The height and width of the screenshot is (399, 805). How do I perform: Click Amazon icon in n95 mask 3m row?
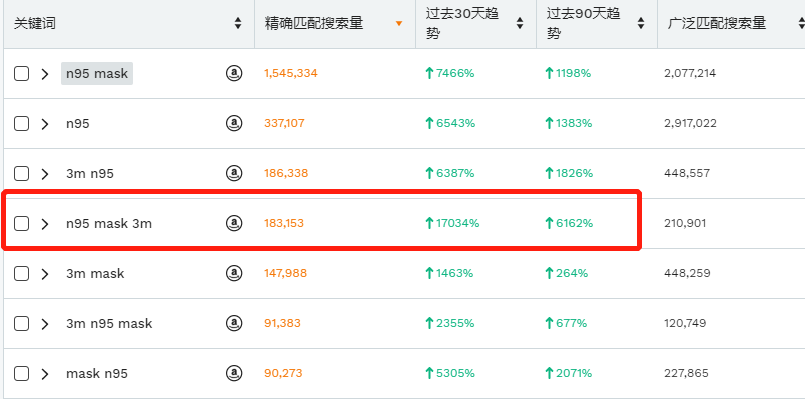234,223
